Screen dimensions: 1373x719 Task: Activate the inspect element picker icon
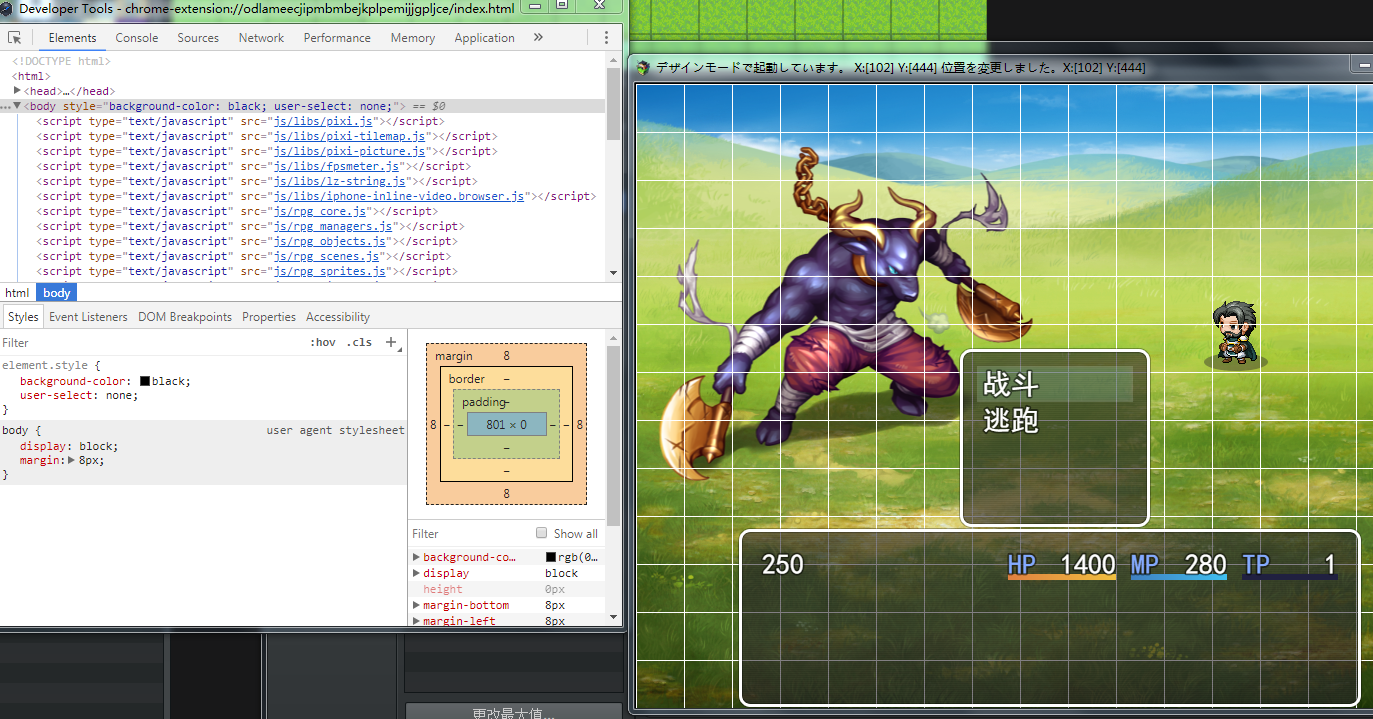tap(15, 38)
